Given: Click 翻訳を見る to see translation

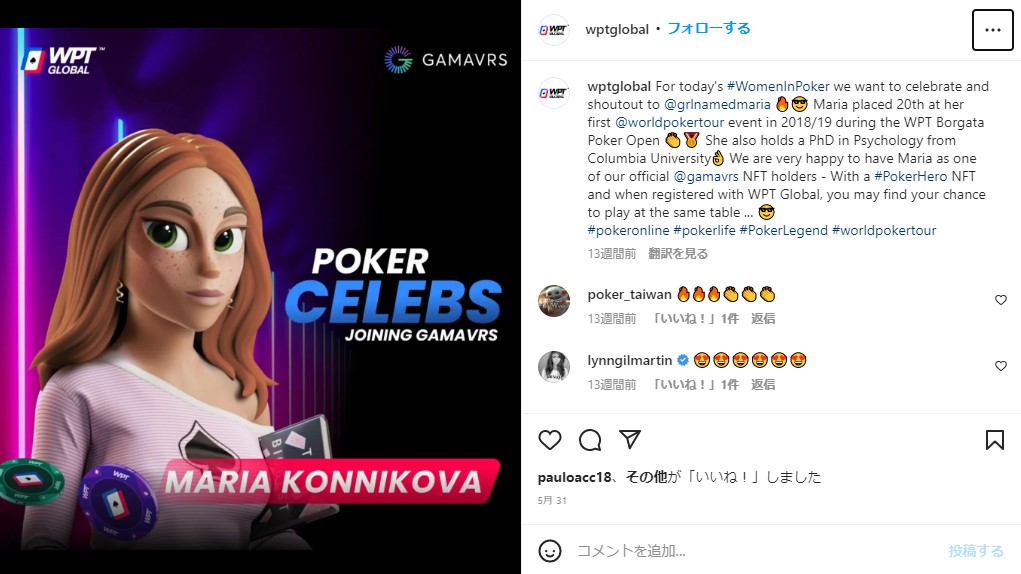Looking at the screenshot, I should [678, 253].
